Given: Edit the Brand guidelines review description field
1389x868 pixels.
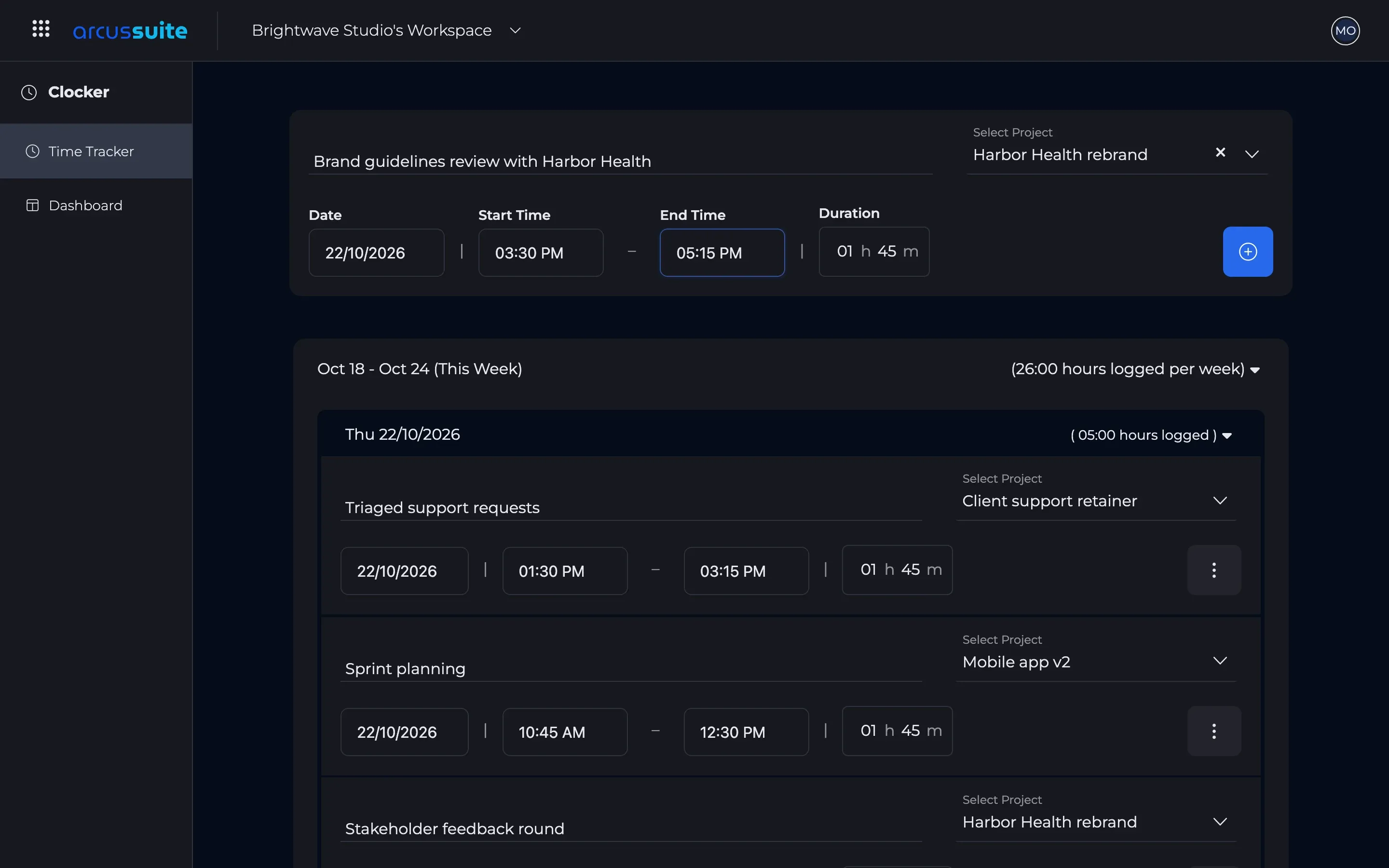Looking at the screenshot, I should click(620, 162).
